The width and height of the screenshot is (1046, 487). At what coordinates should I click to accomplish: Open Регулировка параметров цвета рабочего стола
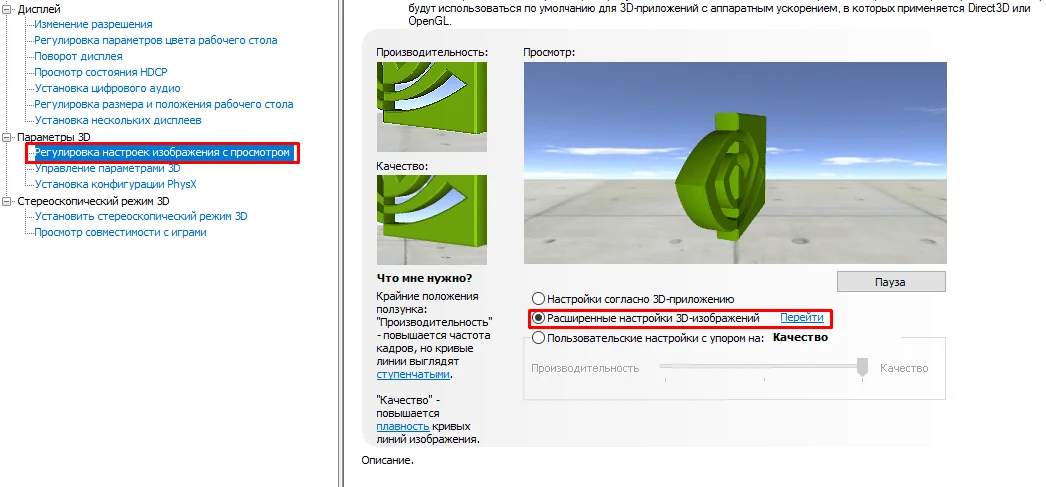(156, 40)
